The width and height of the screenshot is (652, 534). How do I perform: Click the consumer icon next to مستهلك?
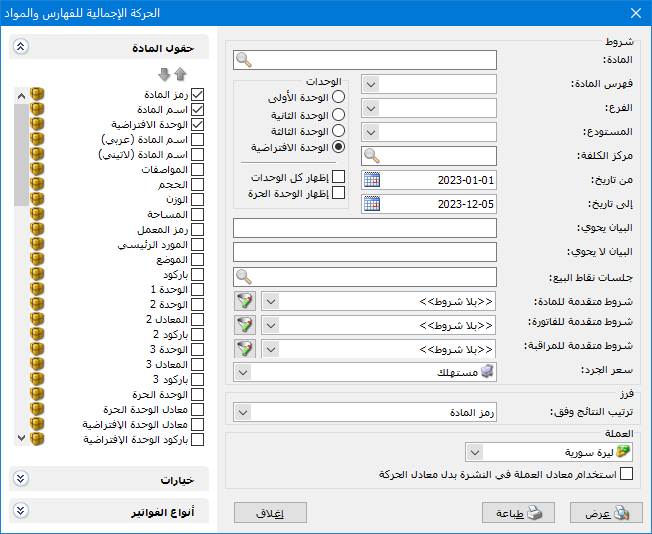(487, 371)
